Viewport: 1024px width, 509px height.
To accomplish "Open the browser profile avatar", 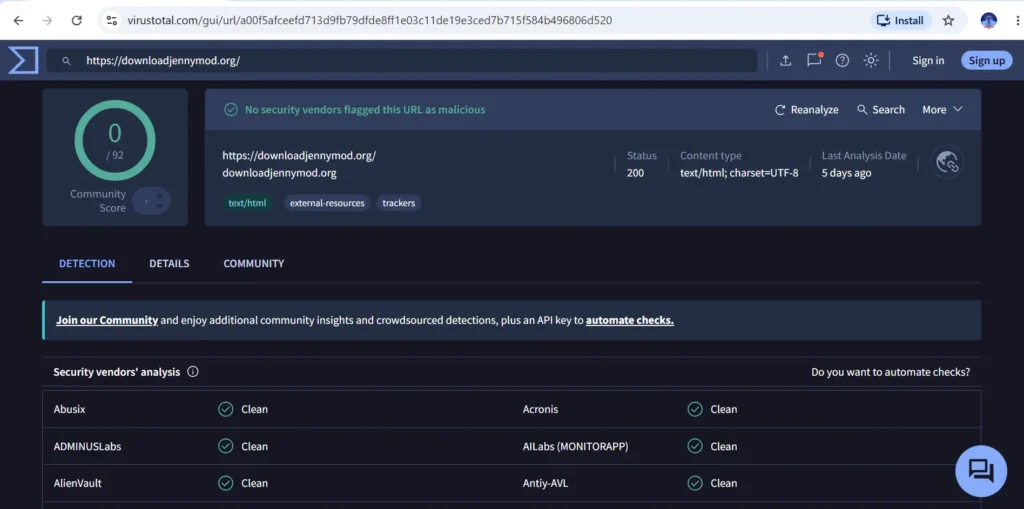I will [x=989, y=20].
